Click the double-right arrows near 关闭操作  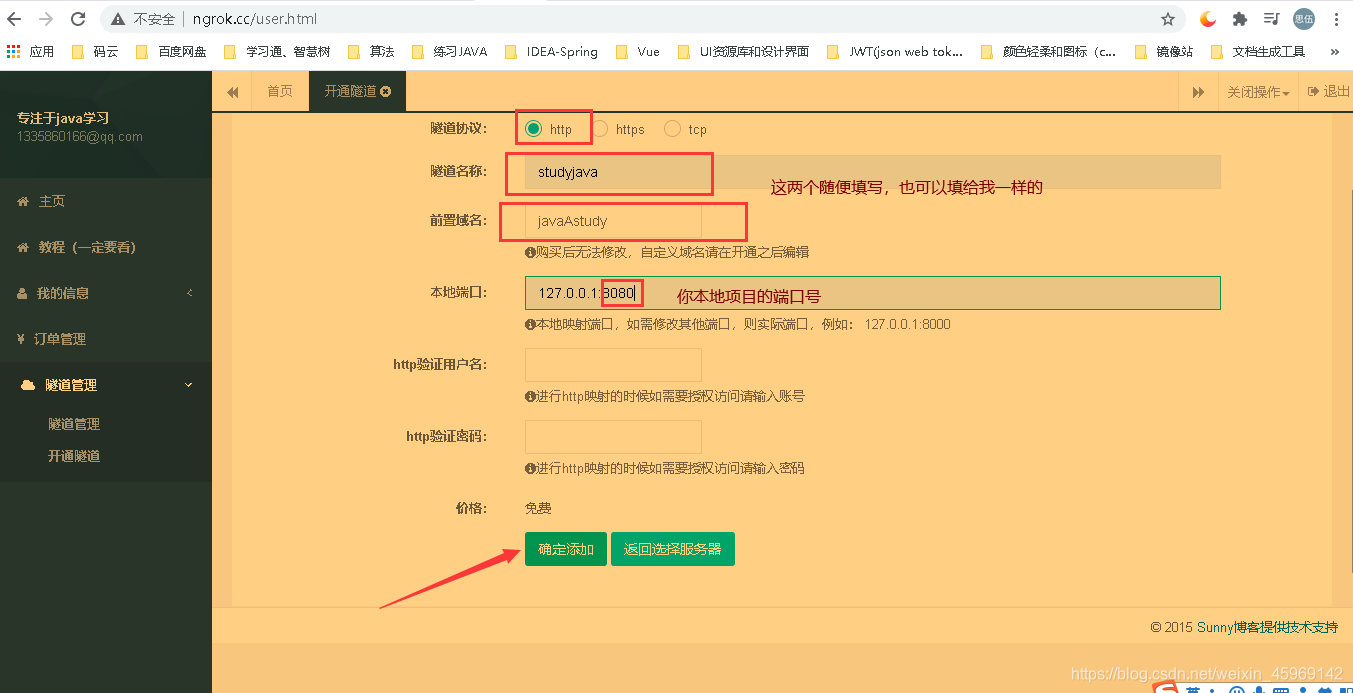(1198, 90)
